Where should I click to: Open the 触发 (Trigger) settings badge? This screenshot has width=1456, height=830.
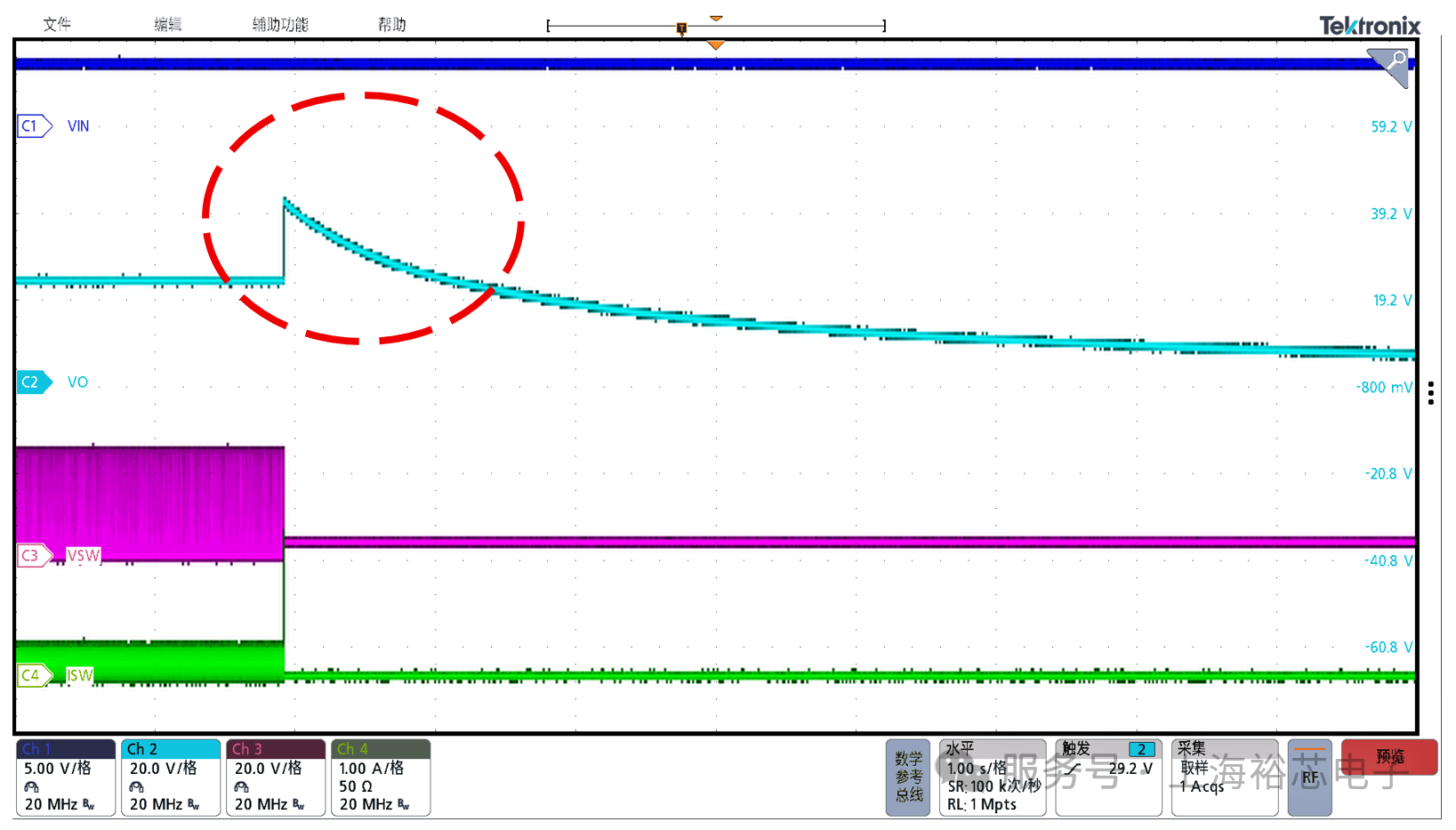(1109, 778)
